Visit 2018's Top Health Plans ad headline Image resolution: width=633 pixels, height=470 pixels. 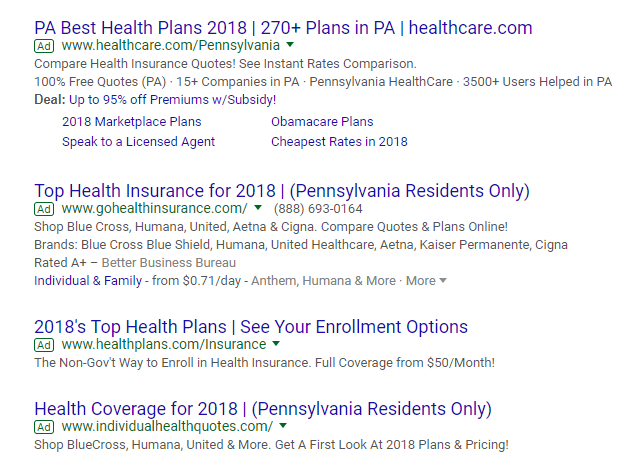click(250, 327)
